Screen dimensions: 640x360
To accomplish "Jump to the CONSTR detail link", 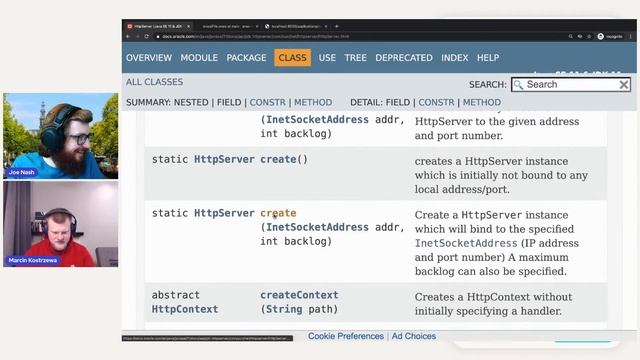I will [436, 102].
